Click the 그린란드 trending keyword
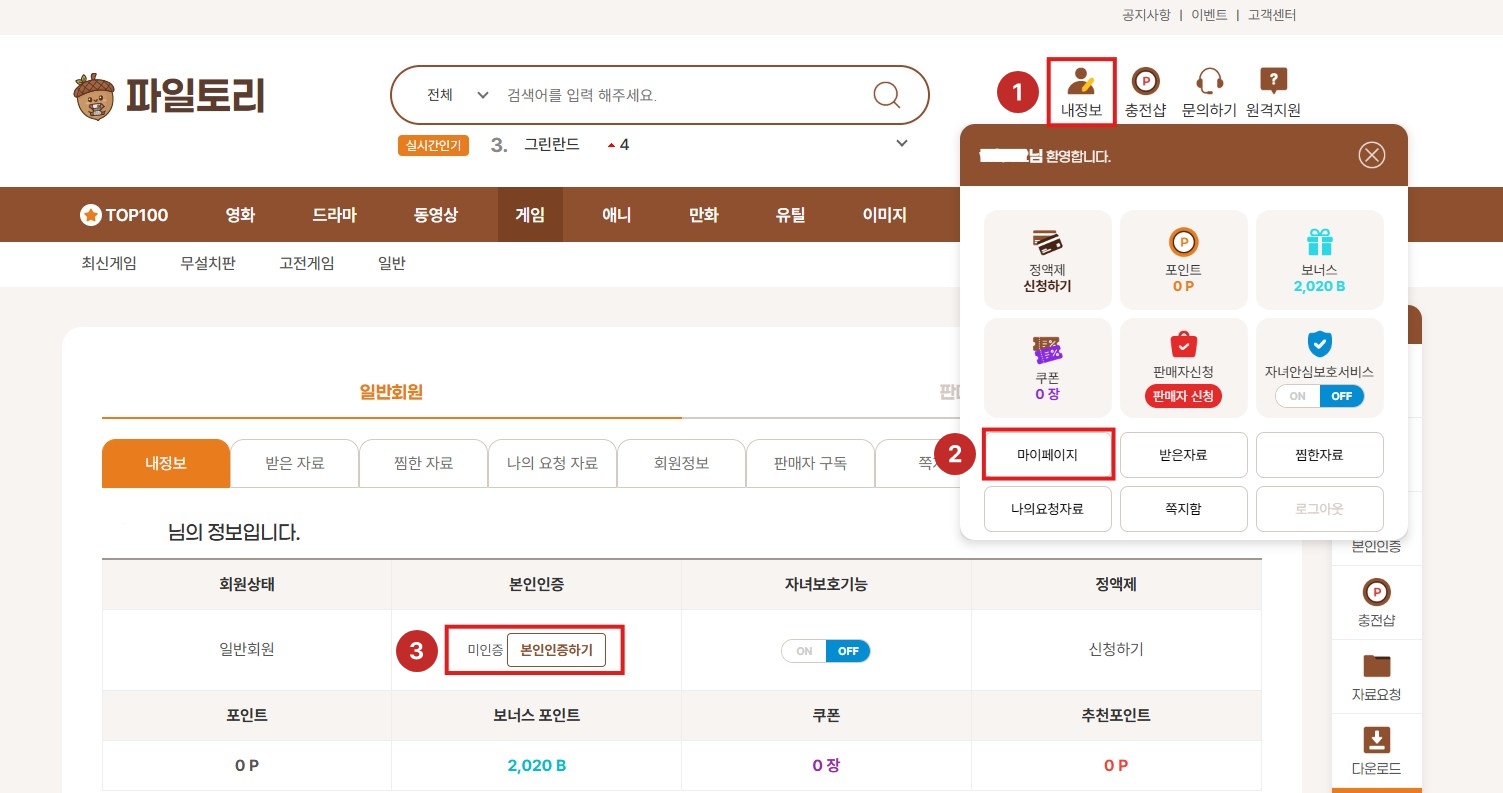Viewport: 1503px width, 793px height. point(552,144)
